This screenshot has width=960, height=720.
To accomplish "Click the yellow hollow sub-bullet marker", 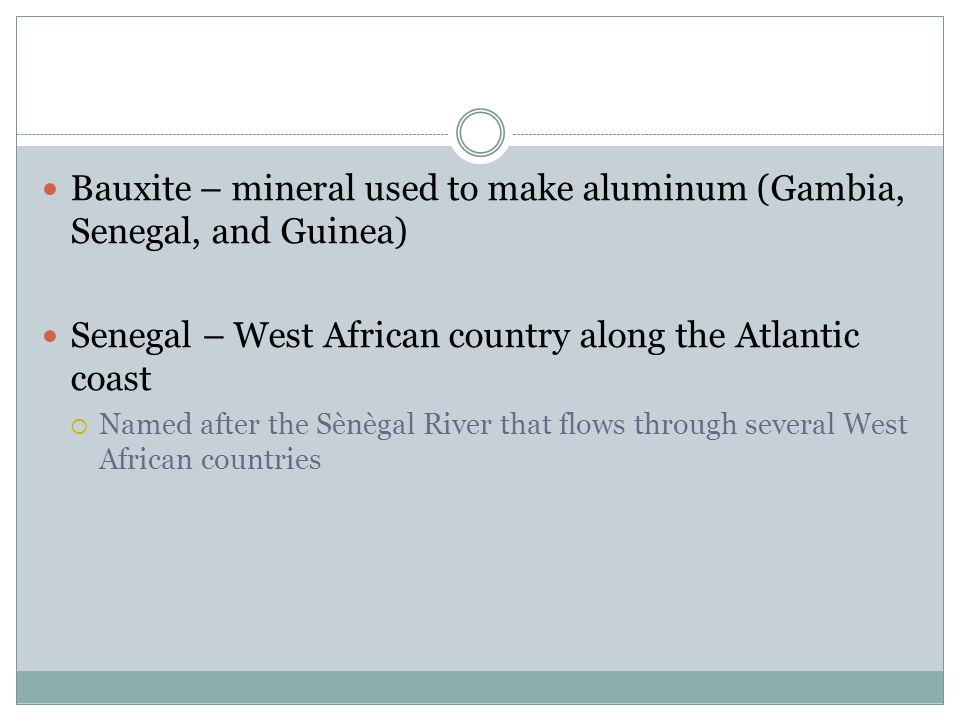I will pos(79,426).
